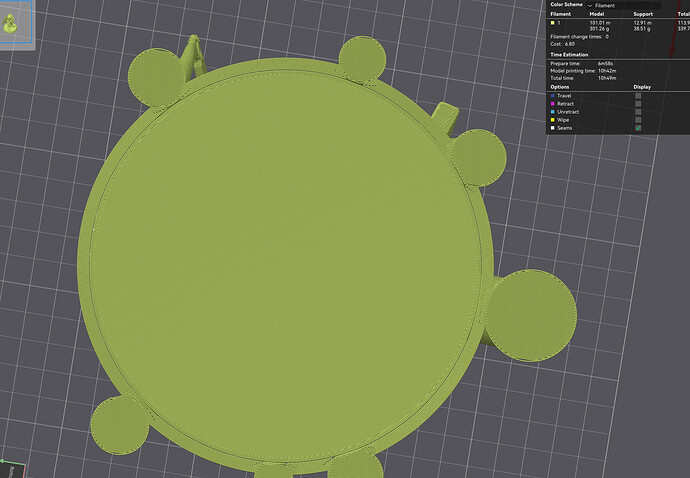Enable the Retract display checkbox
690x478 pixels.
638,104
